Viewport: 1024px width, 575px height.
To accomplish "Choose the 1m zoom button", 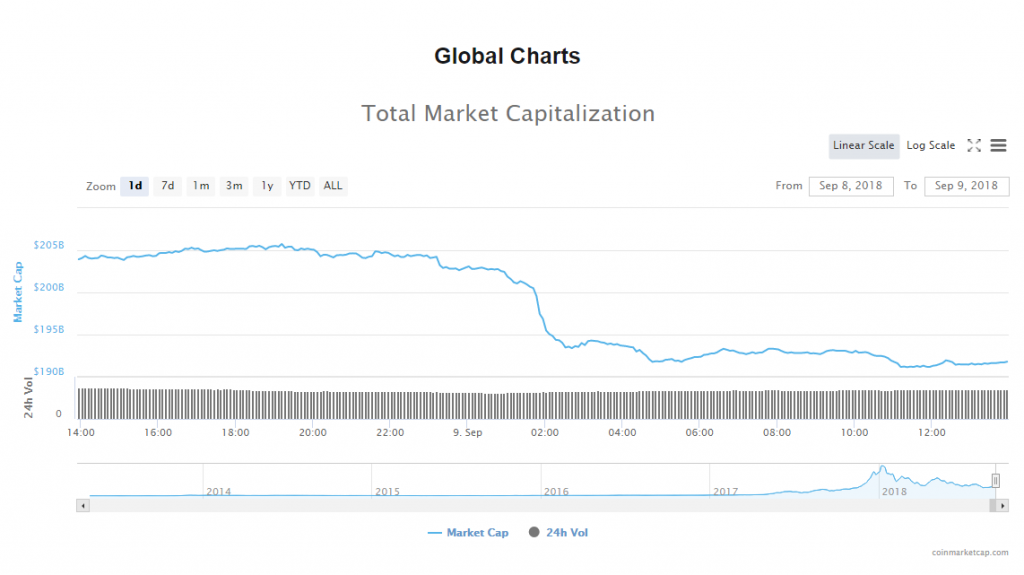I will (x=201, y=186).
